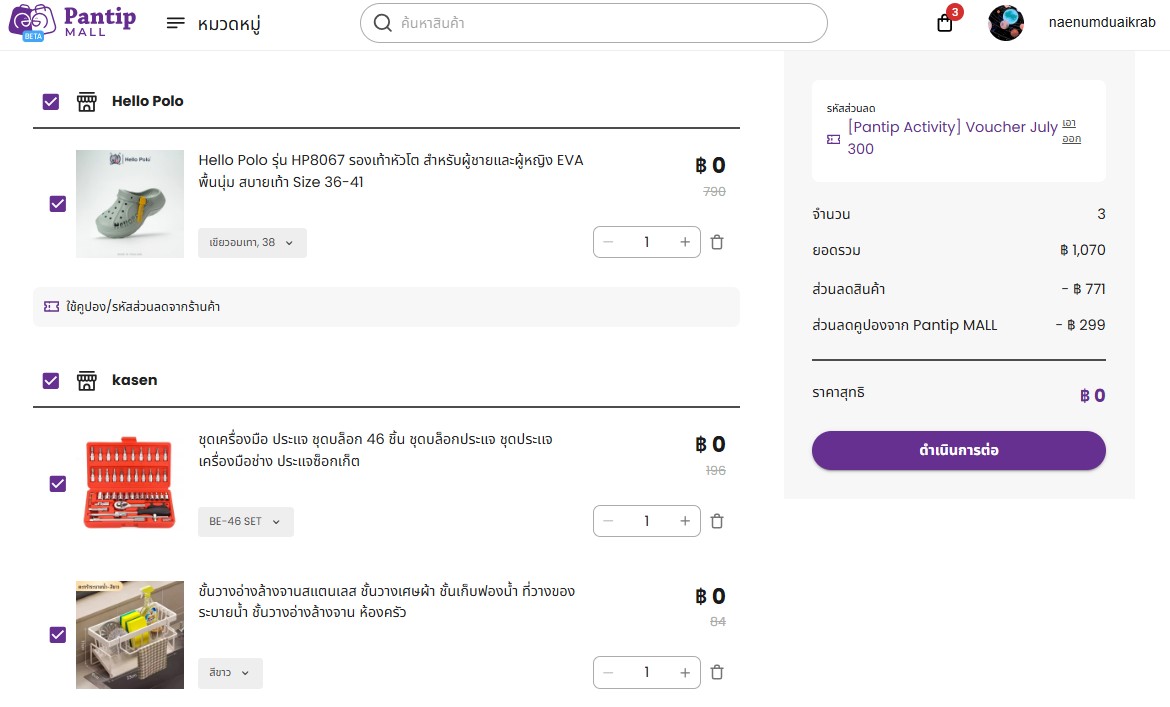Remove the 46-piece socket set with trash icon
The image size is (1170, 707).
pos(717,521)
